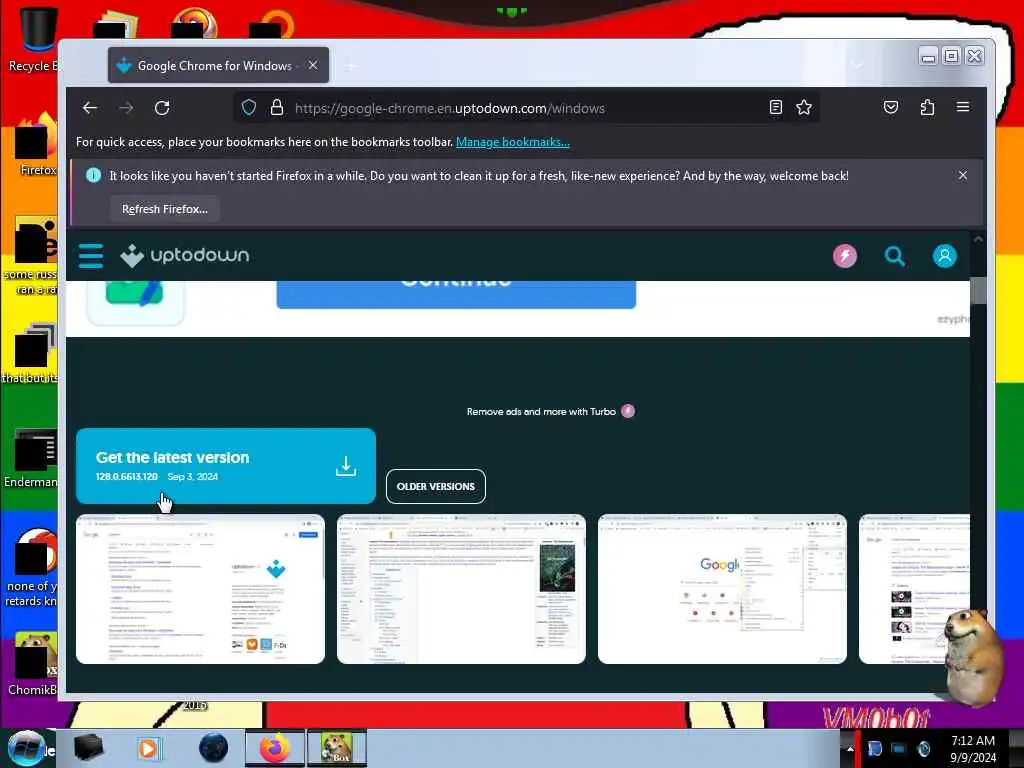This screenshot has width=1024, height=768.
Task: Click the black box taskbar icon
Action: (x=88, y=748)
